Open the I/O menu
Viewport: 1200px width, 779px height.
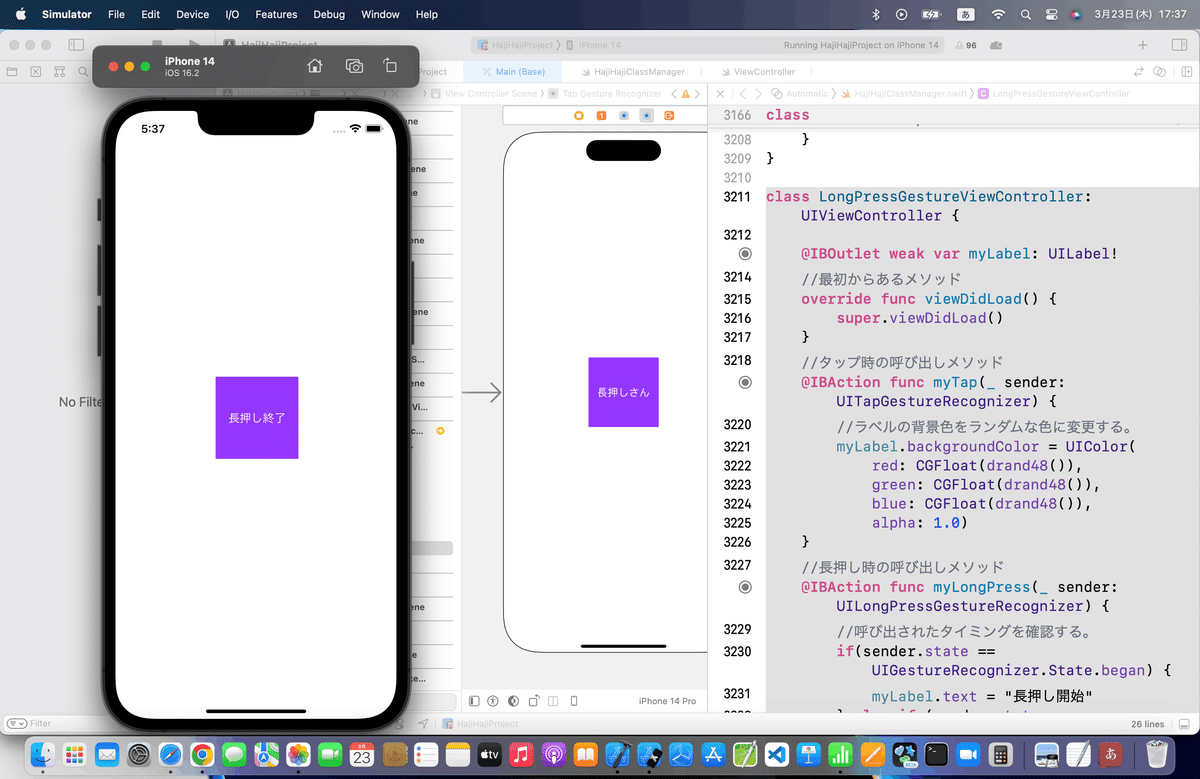click(x=232, y=15)
